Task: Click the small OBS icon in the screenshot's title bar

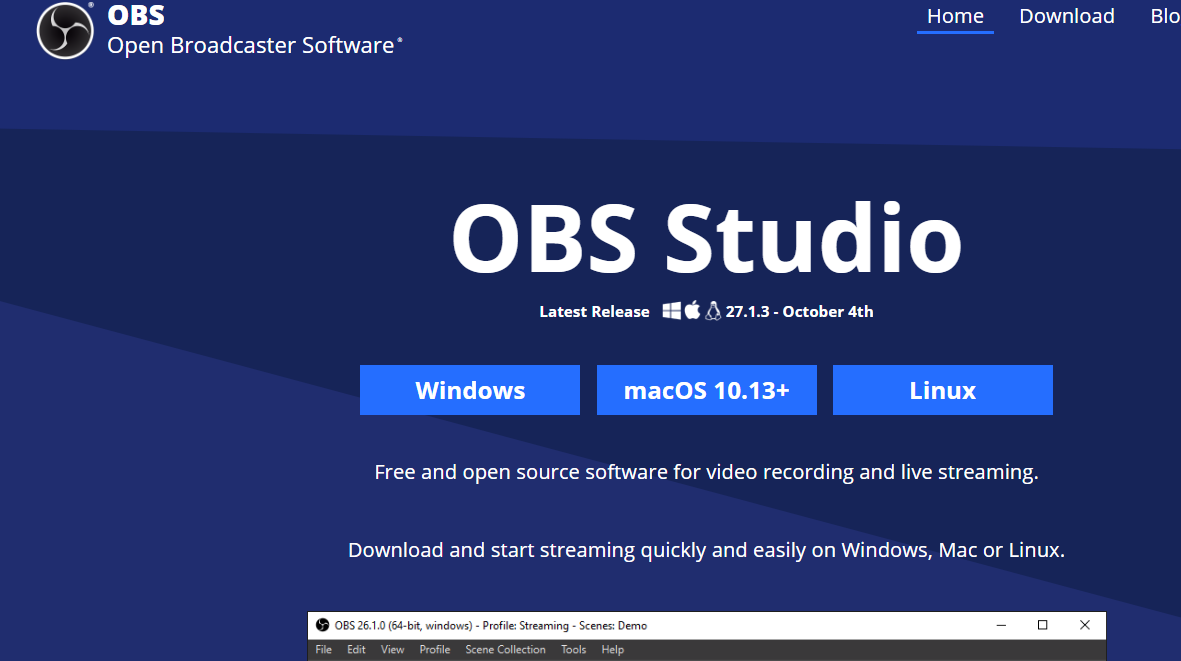Action: click(322, 625)
